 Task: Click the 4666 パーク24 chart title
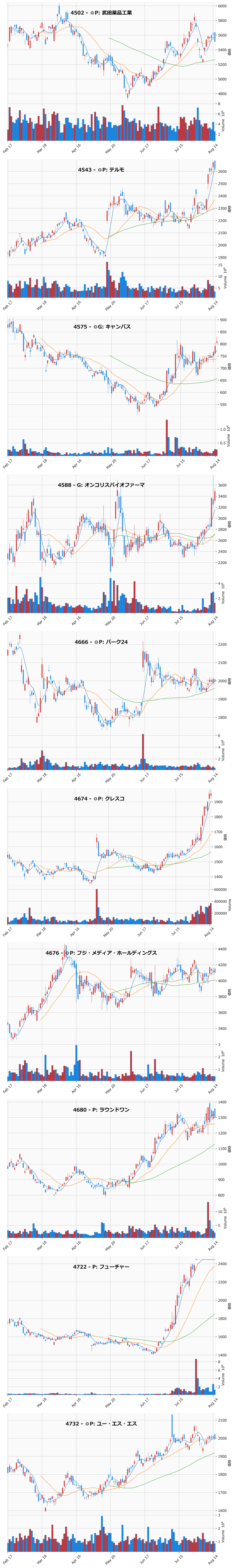click(101, 642)
